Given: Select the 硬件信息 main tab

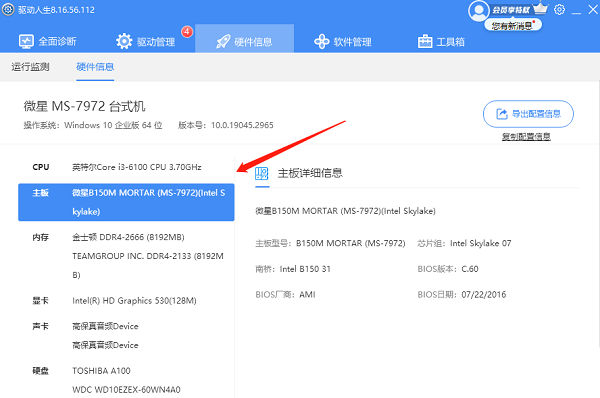Looking at the screenshot, I should 244,38.
